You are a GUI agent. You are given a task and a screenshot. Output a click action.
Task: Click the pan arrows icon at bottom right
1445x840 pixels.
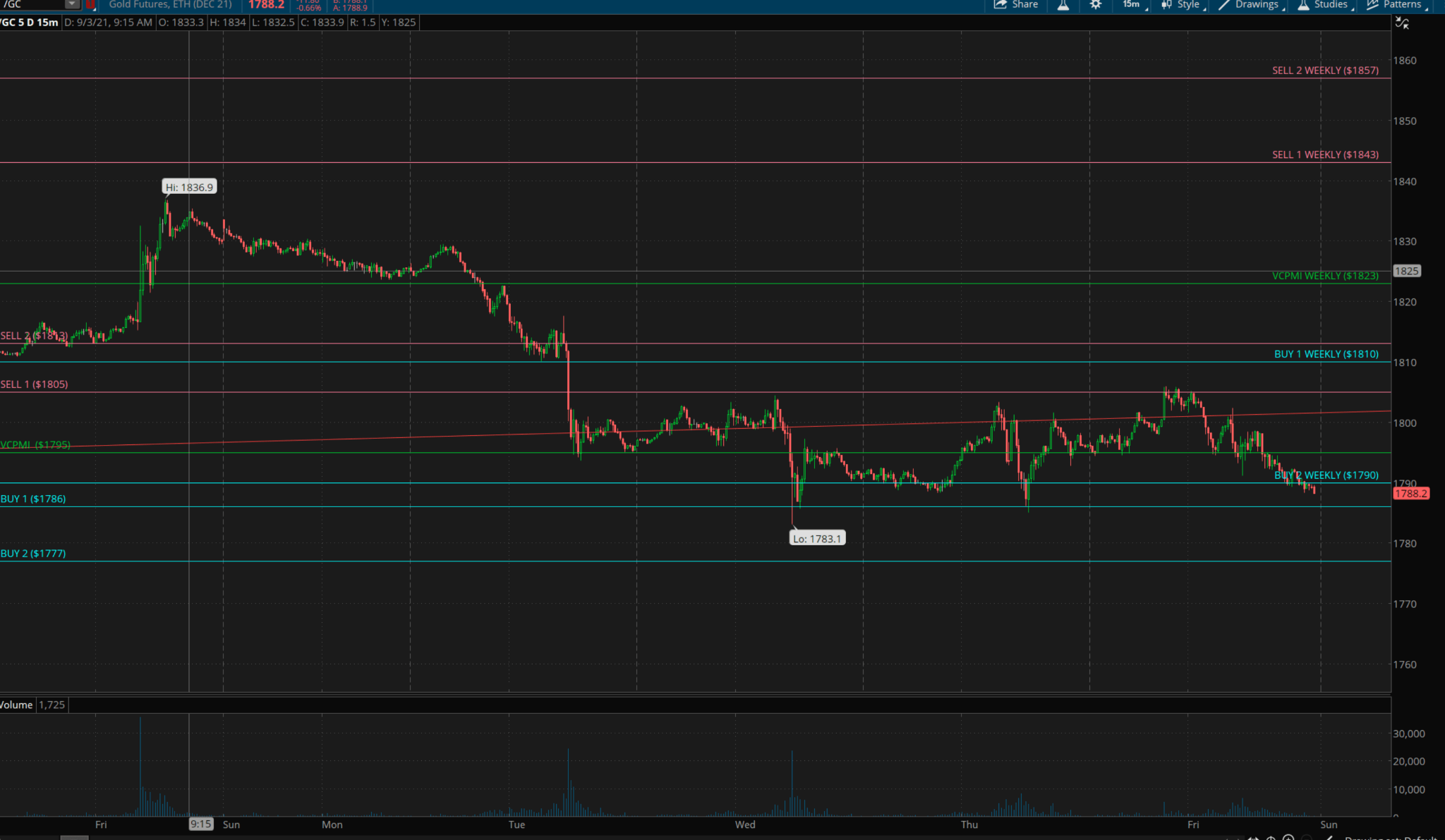[1253, 838]
